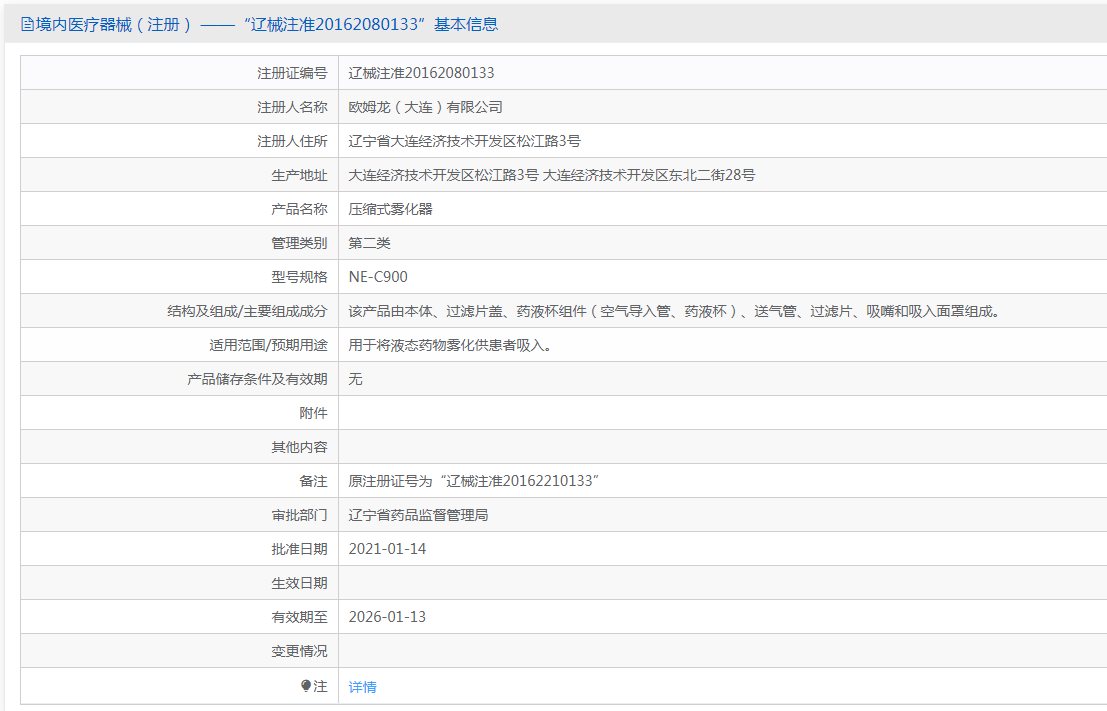Screen dimensions: 1107x711
Task: Click the 产品储存条件及有效期 label
Action: coord(257,379)
